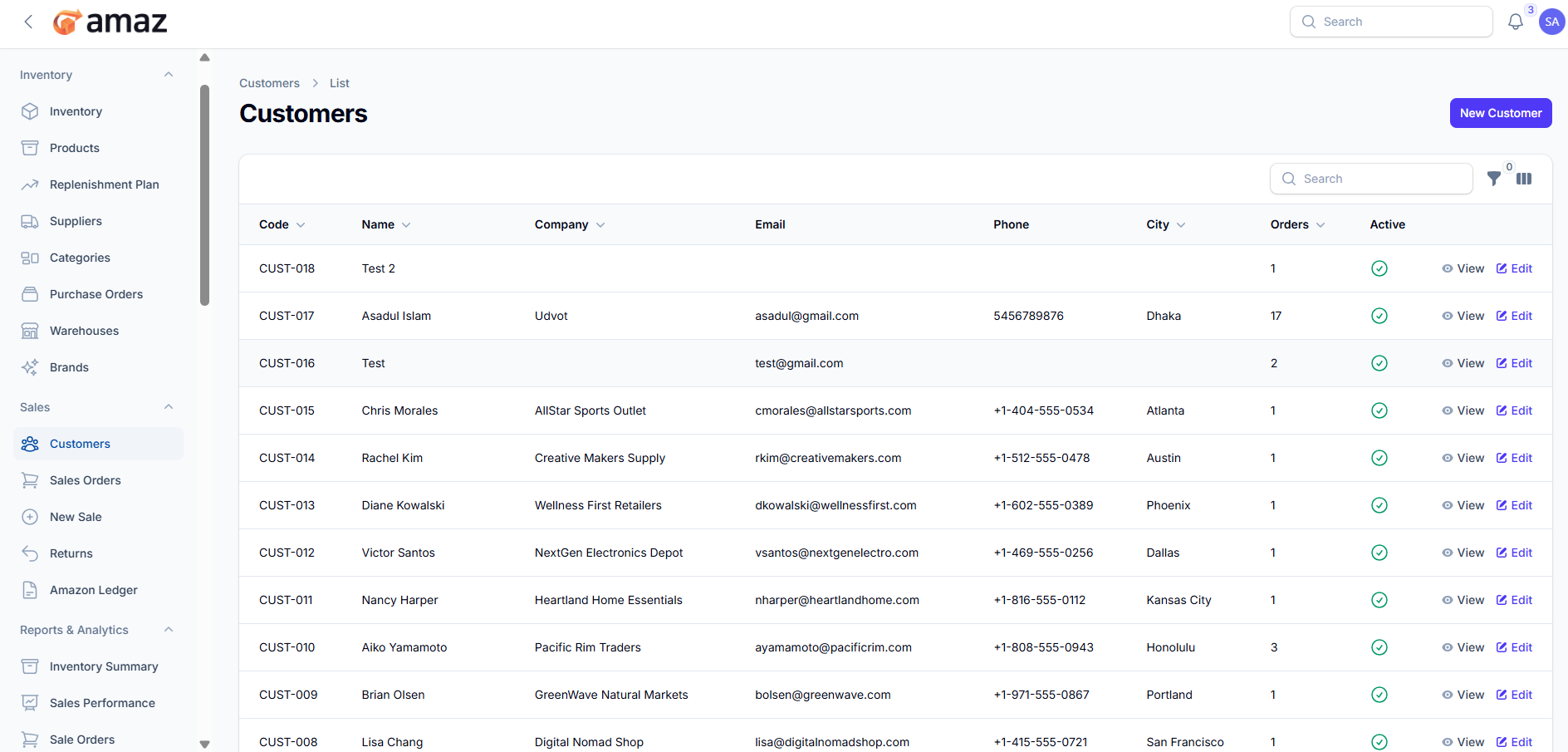Click the Customers people icon
Image resolution: width=1568 pixels, height=752 pixels.
(x=30, y=444)
